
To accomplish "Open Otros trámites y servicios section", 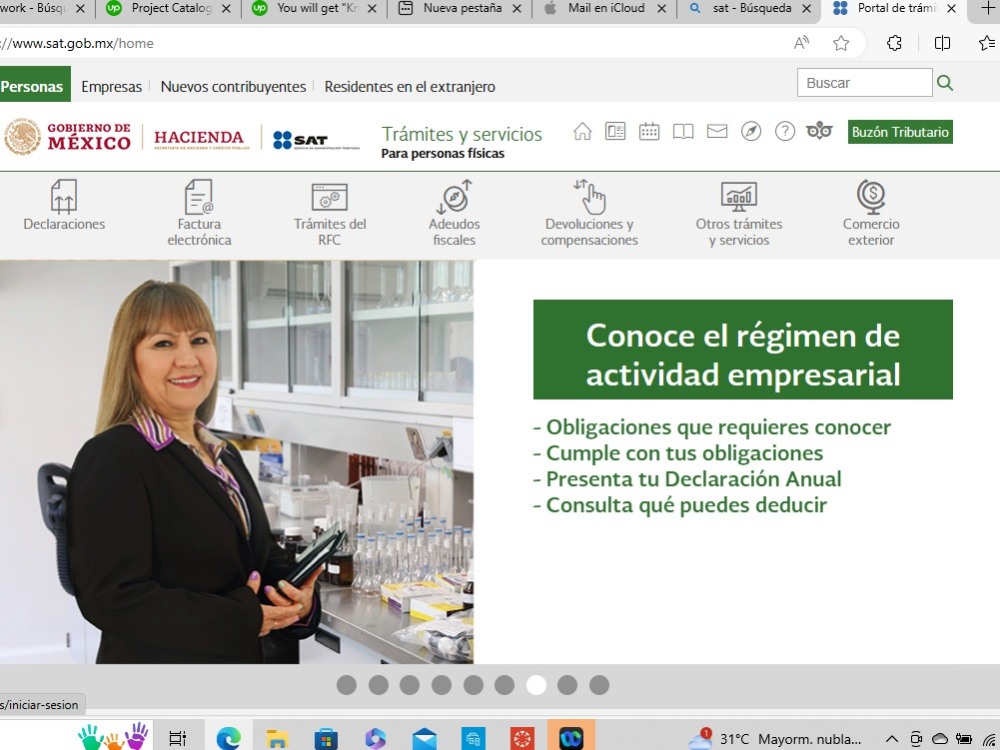I will (x=739, y=214).
